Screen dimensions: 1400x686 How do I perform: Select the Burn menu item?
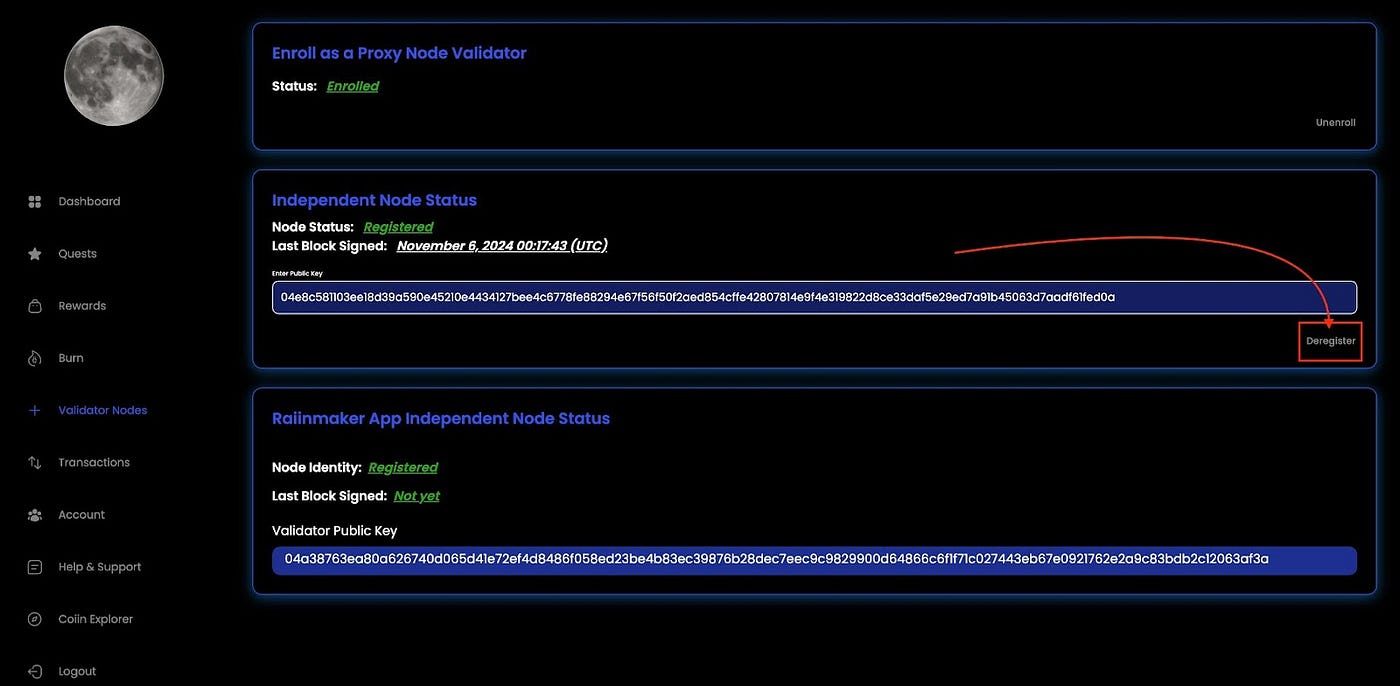[x=71, y=358]
